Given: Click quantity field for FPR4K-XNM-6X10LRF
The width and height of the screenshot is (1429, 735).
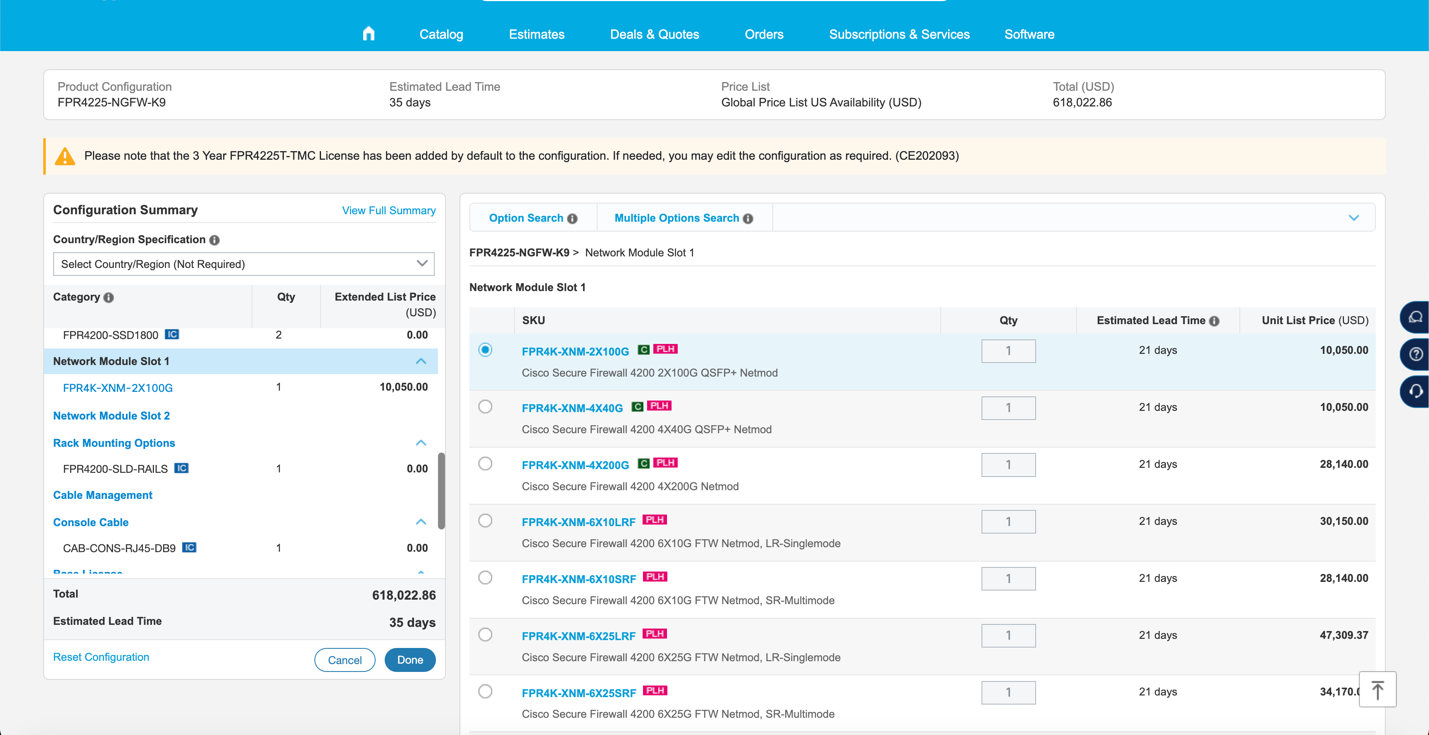Looking at the screenshot, I should [x=1008, y=522].
